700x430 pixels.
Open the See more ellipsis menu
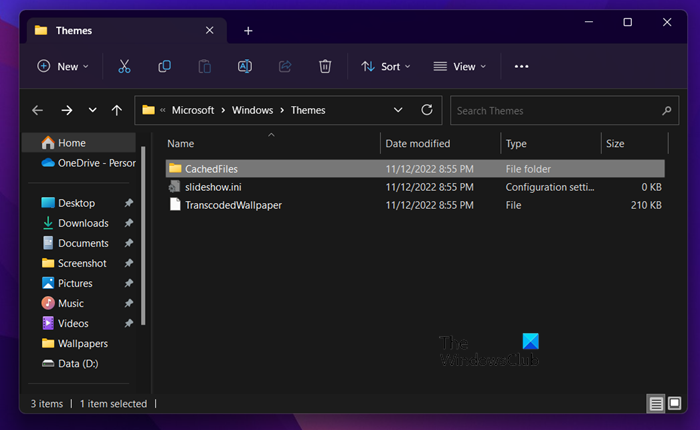(521, 66)
